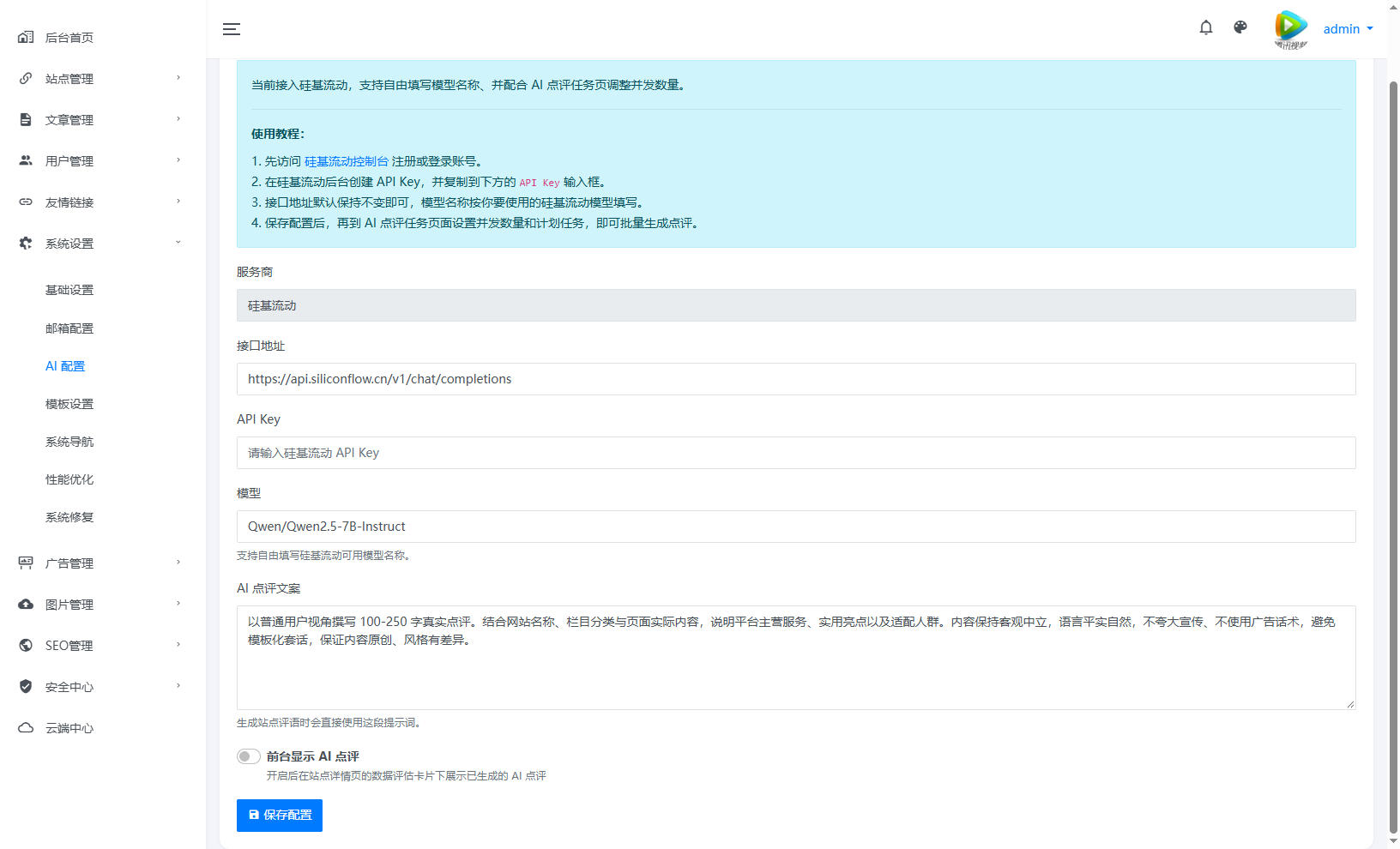Viewport: 1400px width, 849px height.
Task: Open the theme palette icon
Action: coord(1240,27)
